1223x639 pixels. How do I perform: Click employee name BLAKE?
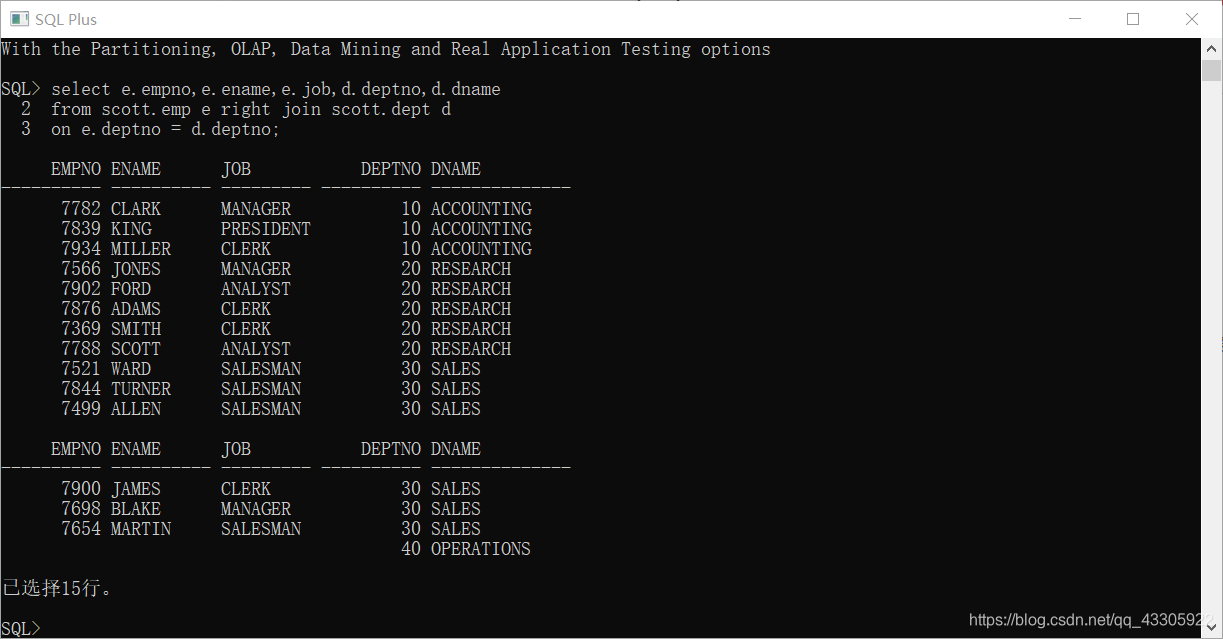point(136,509)
